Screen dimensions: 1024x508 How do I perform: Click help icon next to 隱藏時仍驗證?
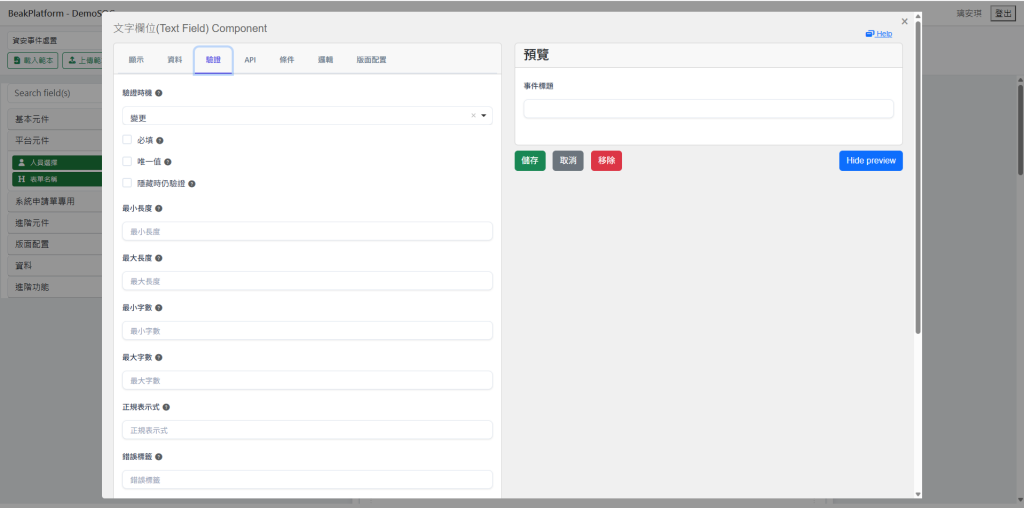click(192, 184)
